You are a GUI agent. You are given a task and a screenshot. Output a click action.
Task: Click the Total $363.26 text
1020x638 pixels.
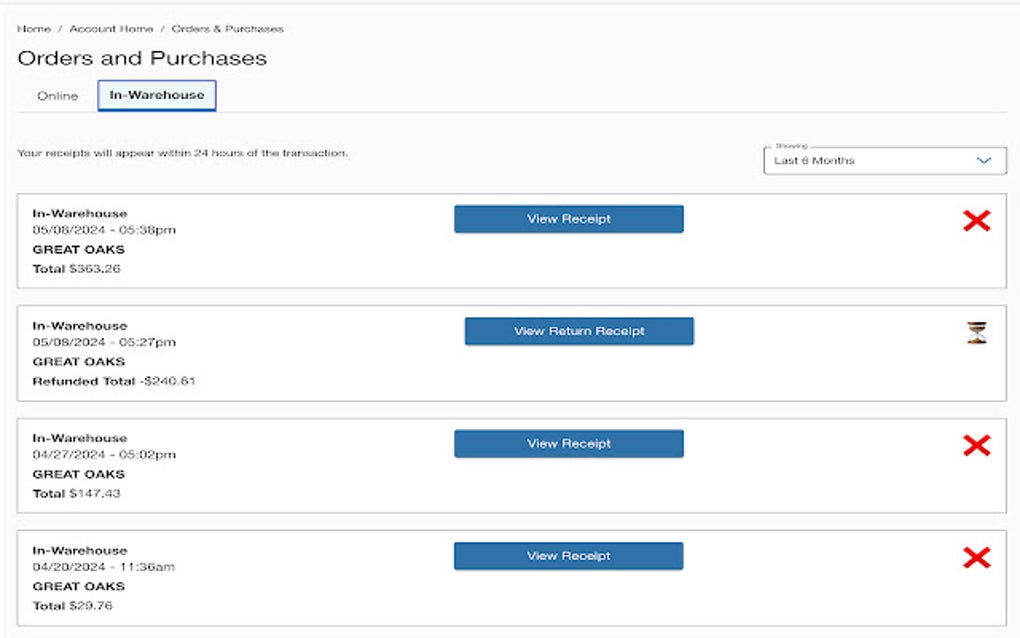77,269
